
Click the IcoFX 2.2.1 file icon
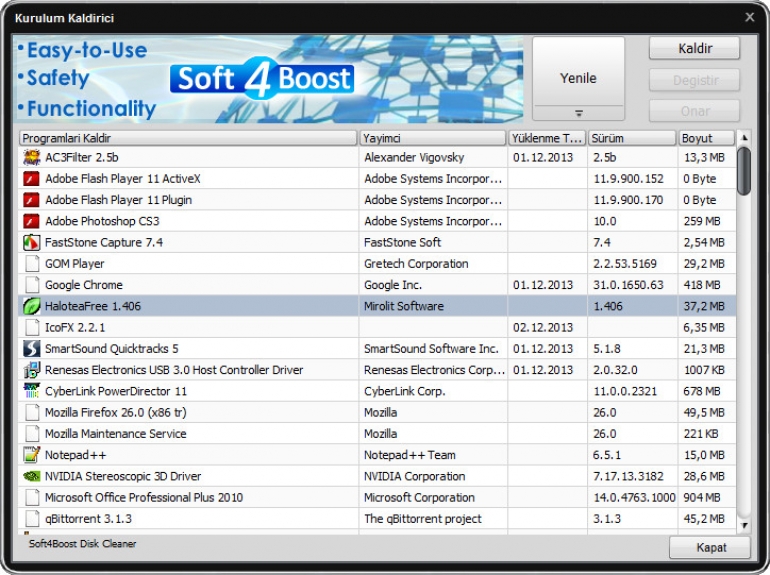(32, 327)
